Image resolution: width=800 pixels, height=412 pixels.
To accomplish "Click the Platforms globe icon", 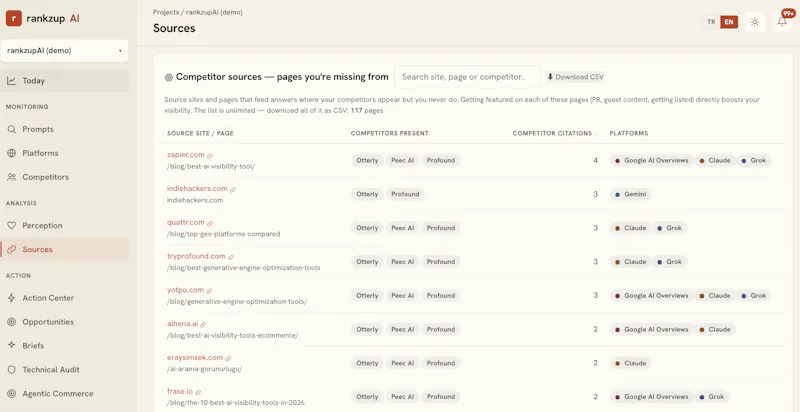I will click(x=12, y=153).
